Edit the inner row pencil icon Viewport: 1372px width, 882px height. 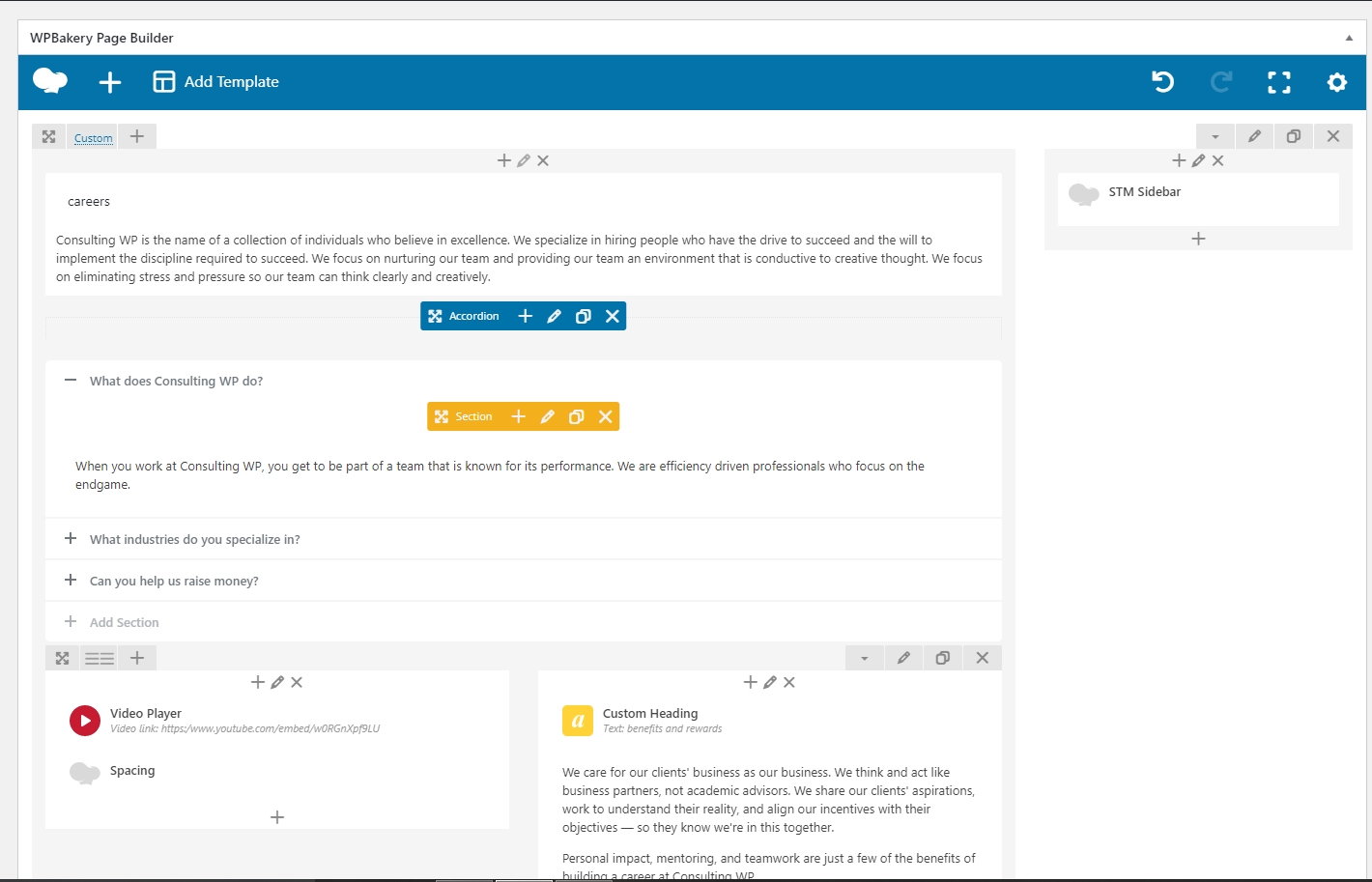[903, 658]
